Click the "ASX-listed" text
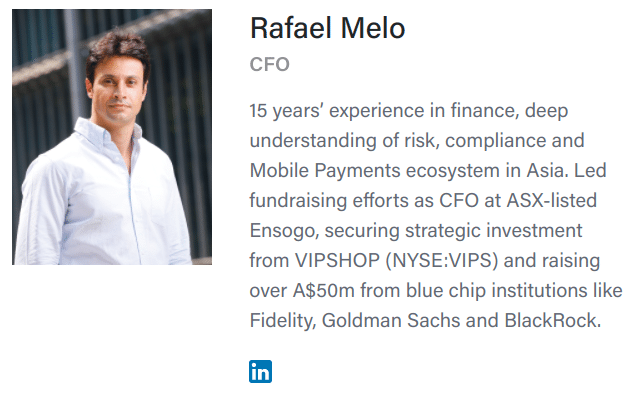The width and height of the screenshot is (643, 402). [x=552, y=201]
